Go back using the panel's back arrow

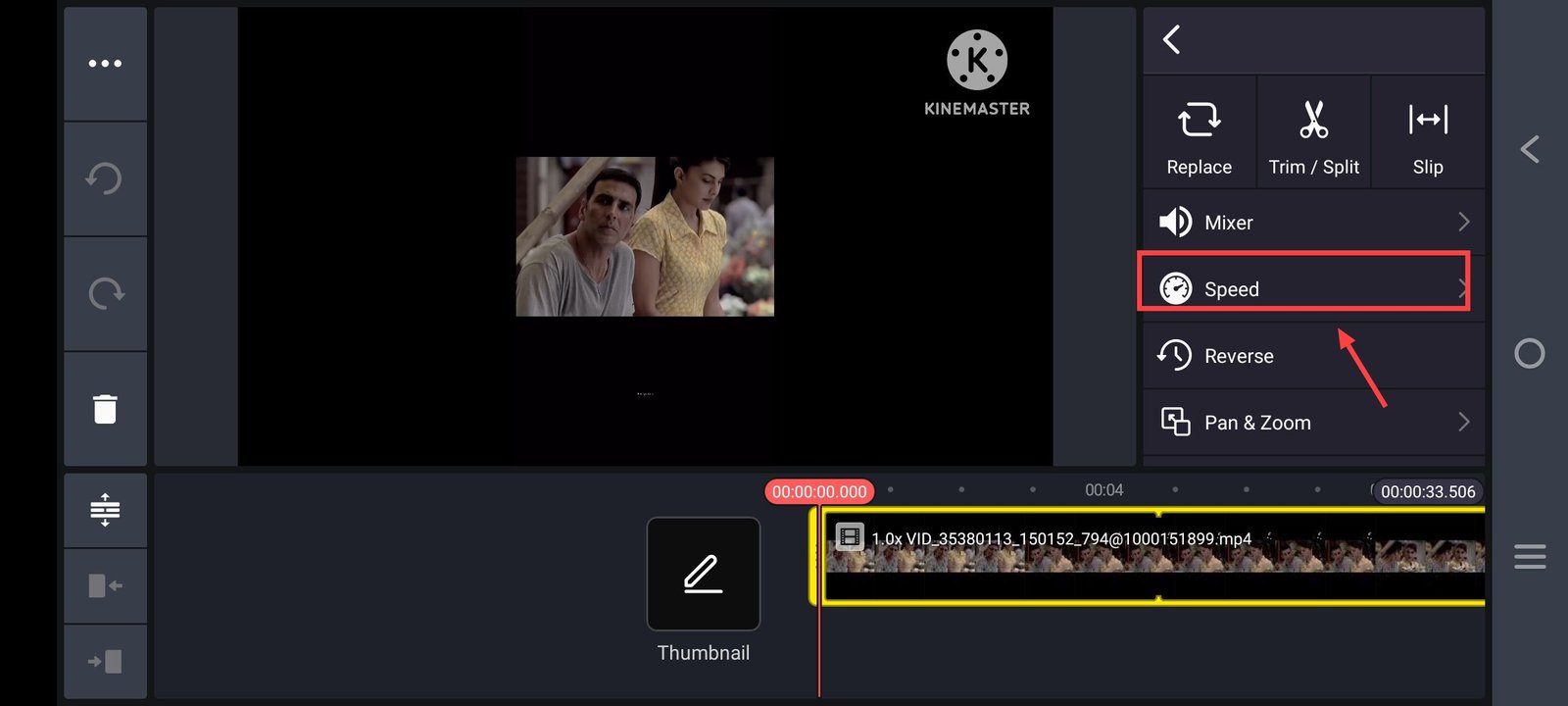click(1172, 40)
